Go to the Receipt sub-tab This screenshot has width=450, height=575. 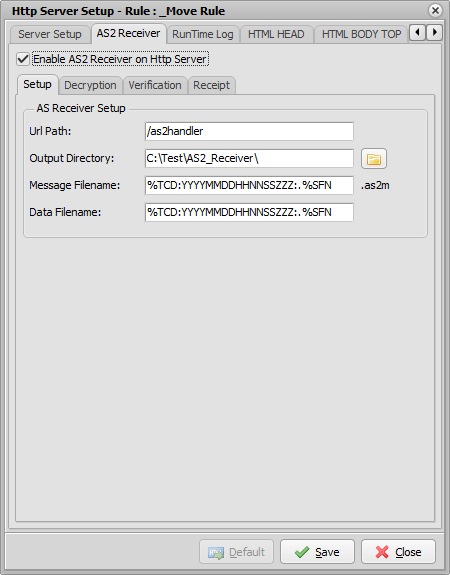point(212,85)
